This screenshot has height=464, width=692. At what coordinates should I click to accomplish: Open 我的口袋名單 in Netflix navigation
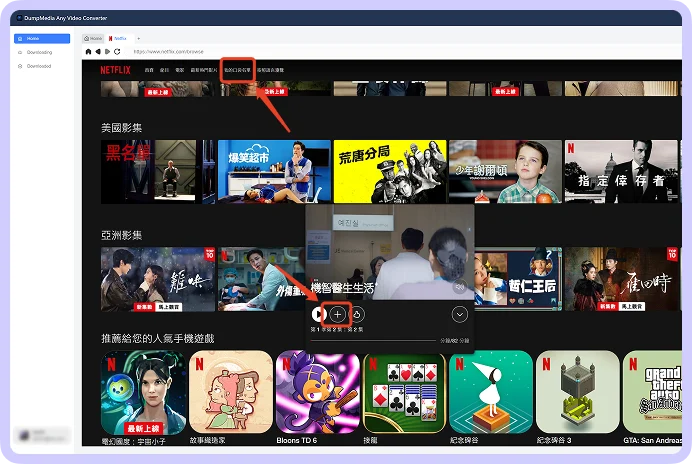pyautogui.click(x=237, y=70)
